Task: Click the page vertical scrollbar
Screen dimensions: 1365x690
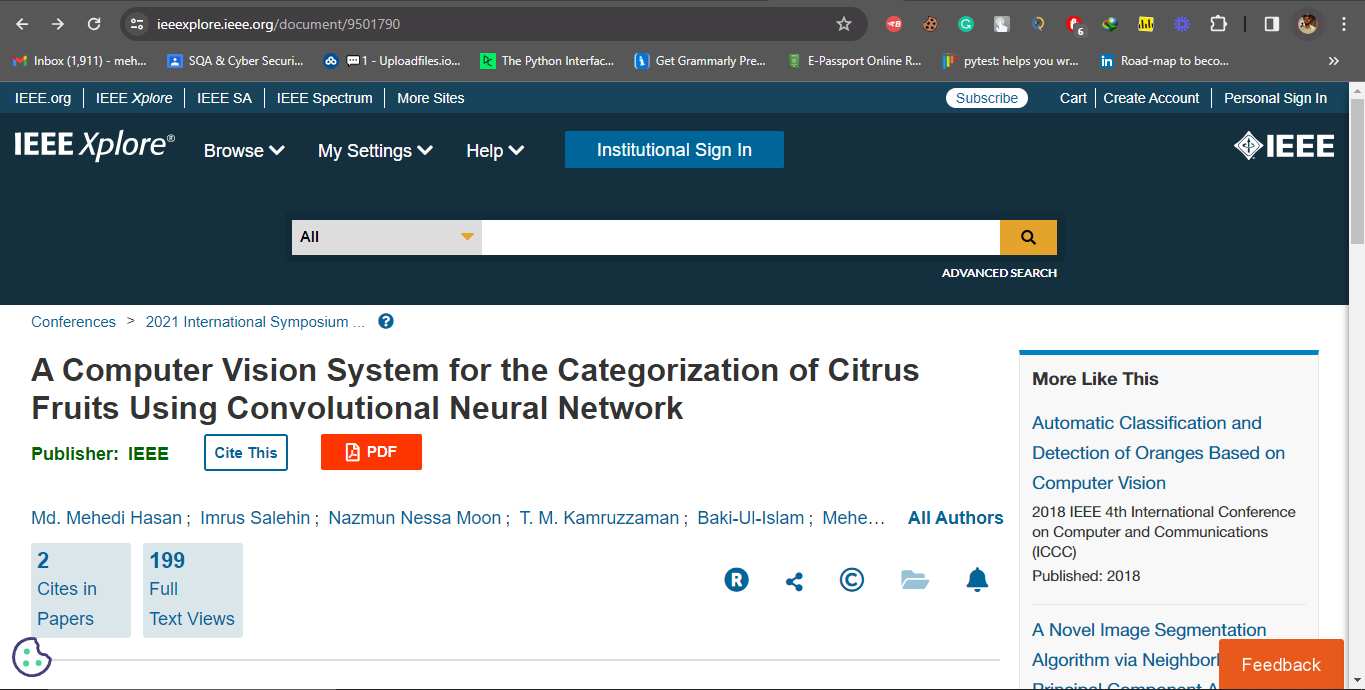Action: click(1357, 170)
